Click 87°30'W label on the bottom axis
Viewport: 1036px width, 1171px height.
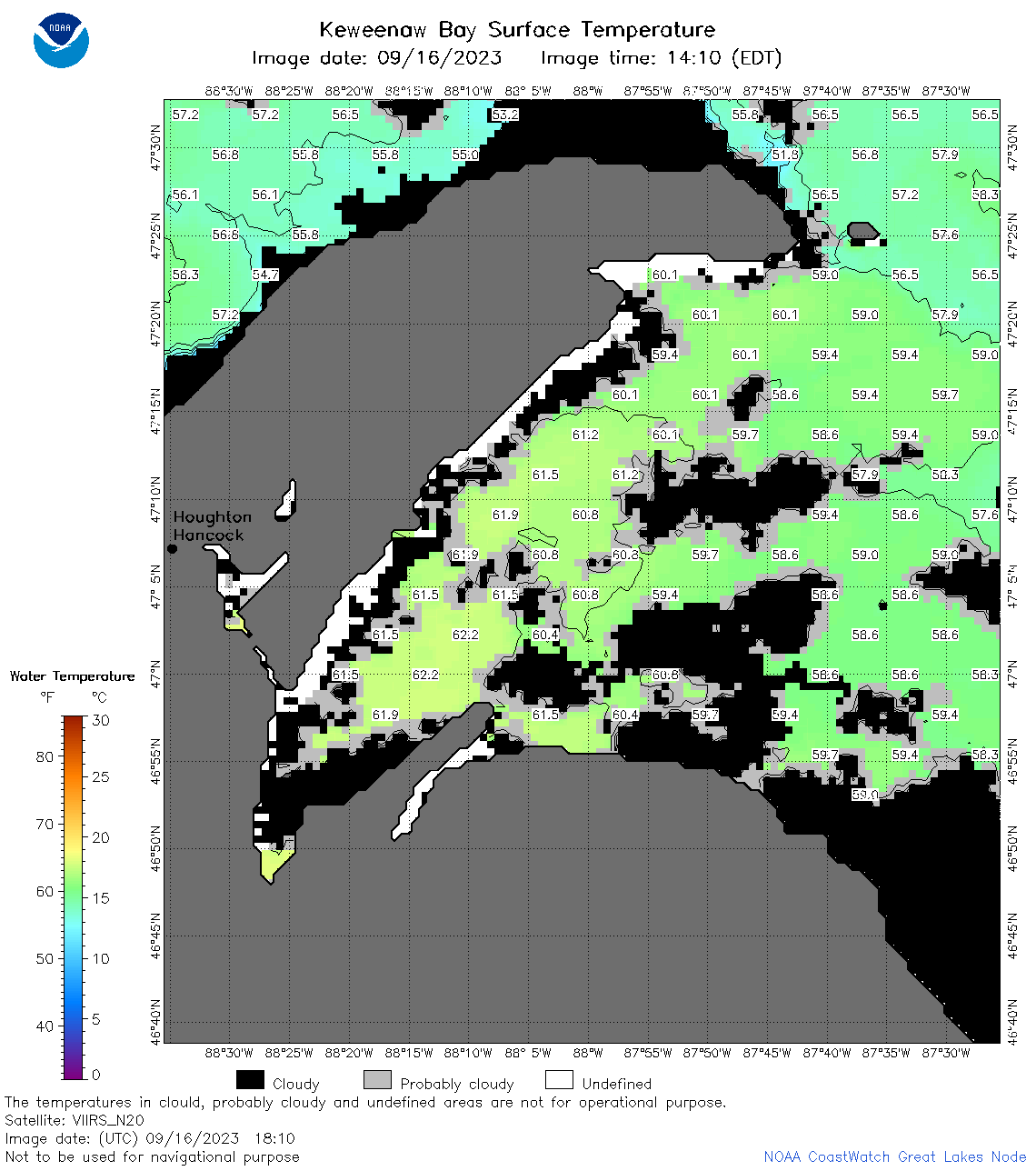pyautogui.click(x=946, y=1053)
